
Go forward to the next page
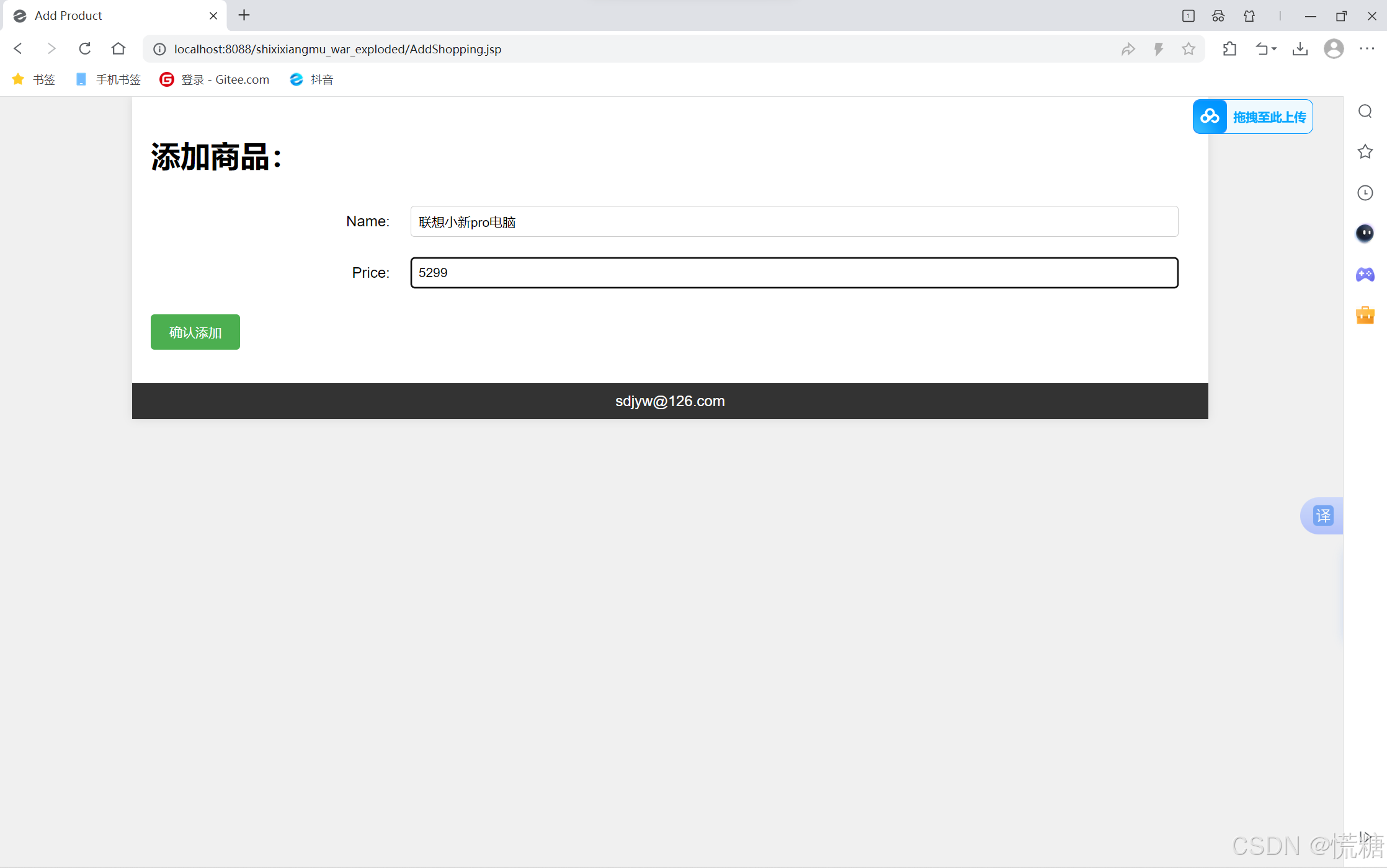(51, 48)
